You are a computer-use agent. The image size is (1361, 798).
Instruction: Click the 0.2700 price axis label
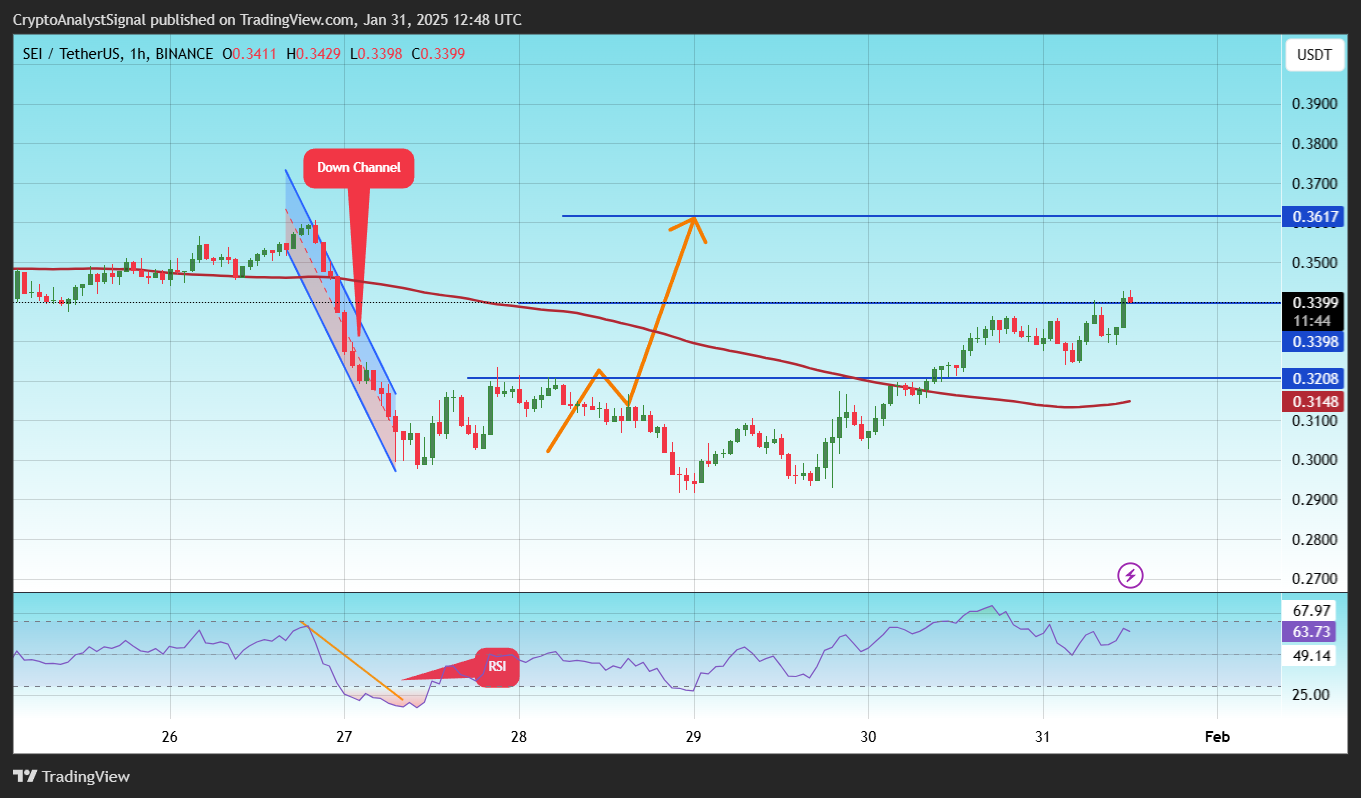coord(1315,579)
